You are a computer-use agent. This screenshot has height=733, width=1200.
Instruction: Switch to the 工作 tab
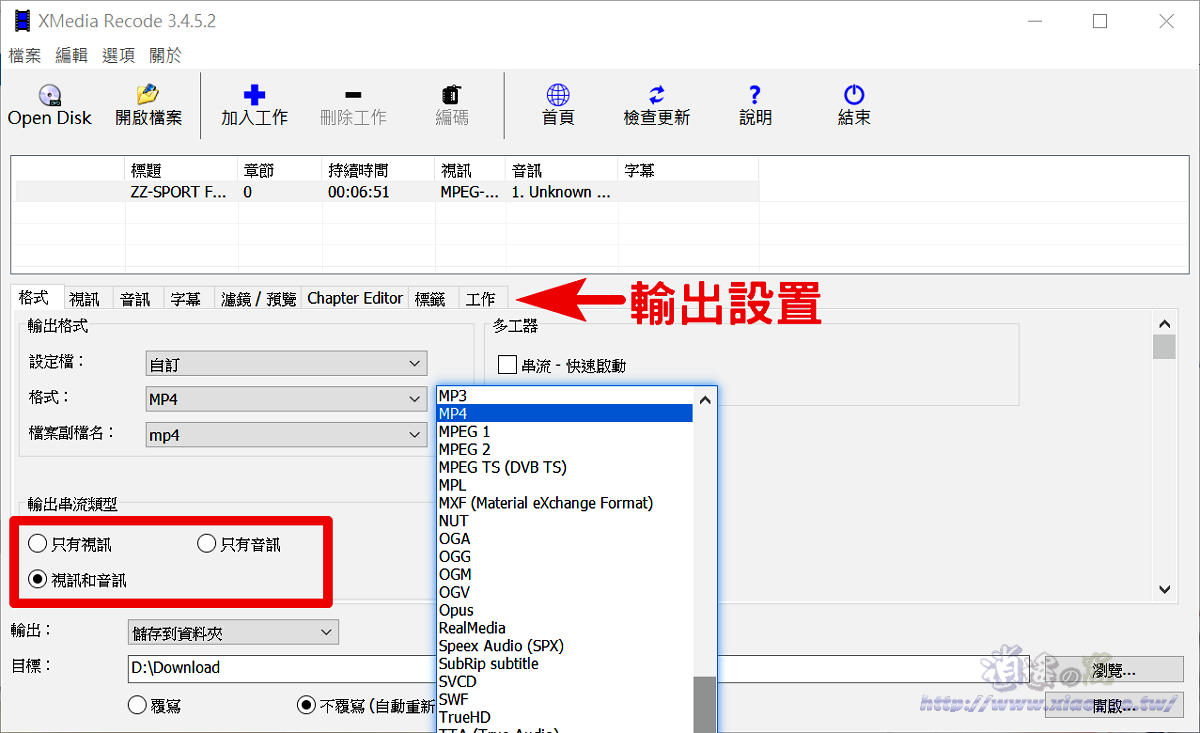(x=481, y=298)
